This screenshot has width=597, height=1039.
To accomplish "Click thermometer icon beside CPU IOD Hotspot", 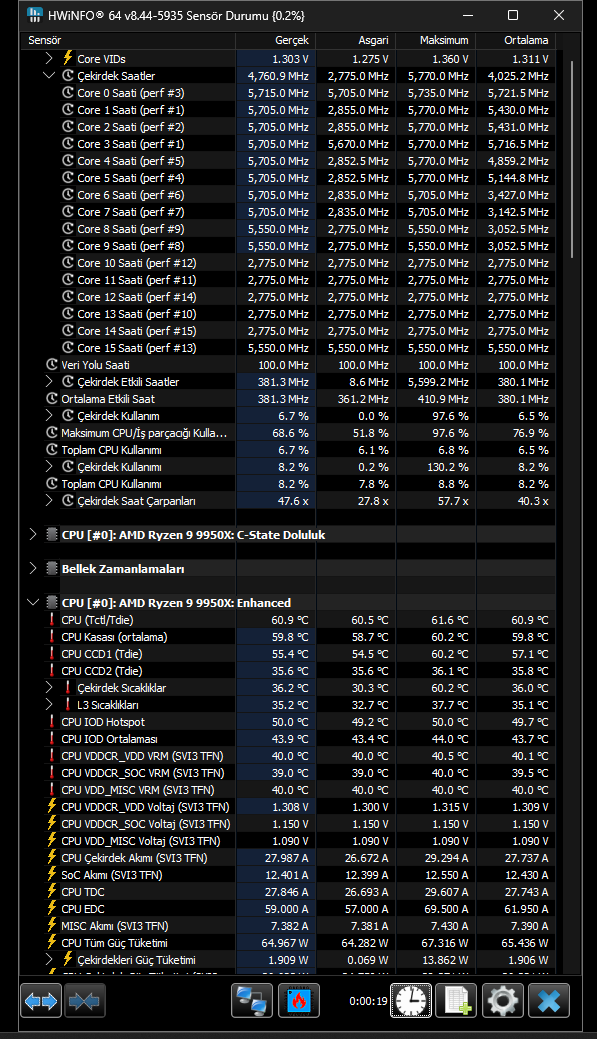I will pyautogui.click(x=52, y=722).
